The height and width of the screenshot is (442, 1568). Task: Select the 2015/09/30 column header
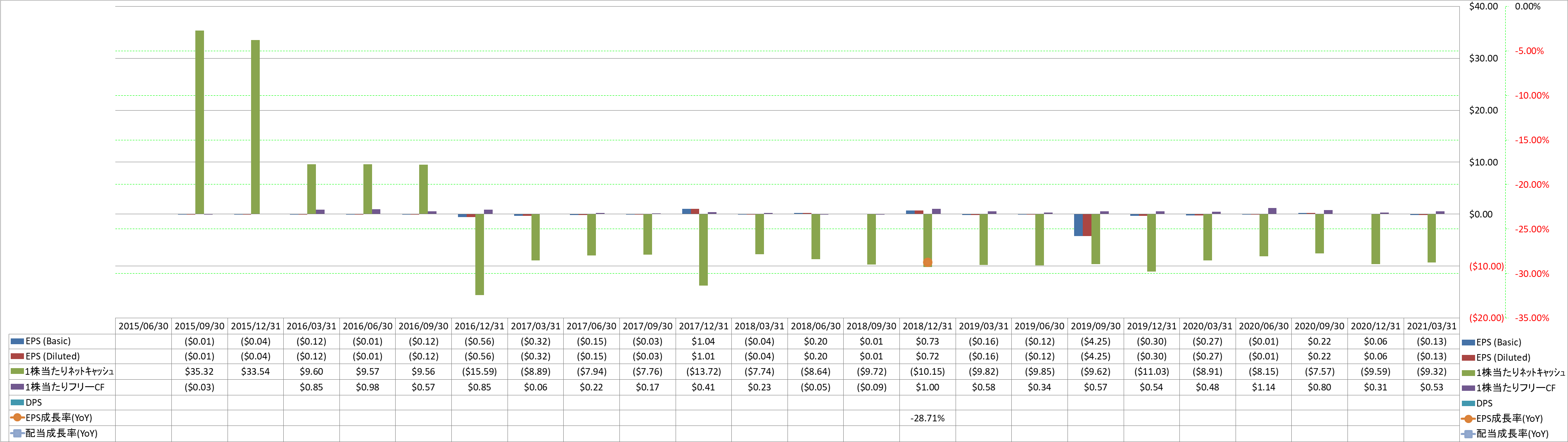(x=199, y=326)
